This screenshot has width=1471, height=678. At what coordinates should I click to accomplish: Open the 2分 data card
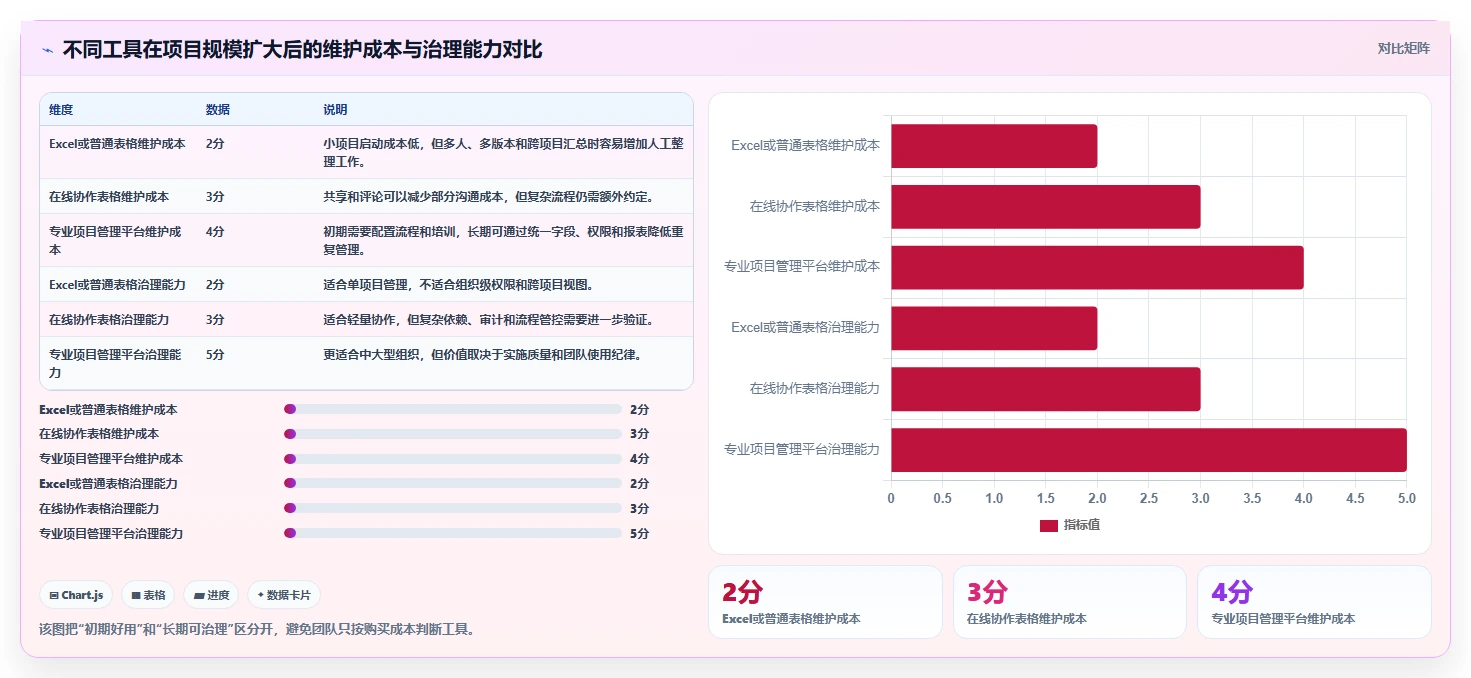point(825,602)
